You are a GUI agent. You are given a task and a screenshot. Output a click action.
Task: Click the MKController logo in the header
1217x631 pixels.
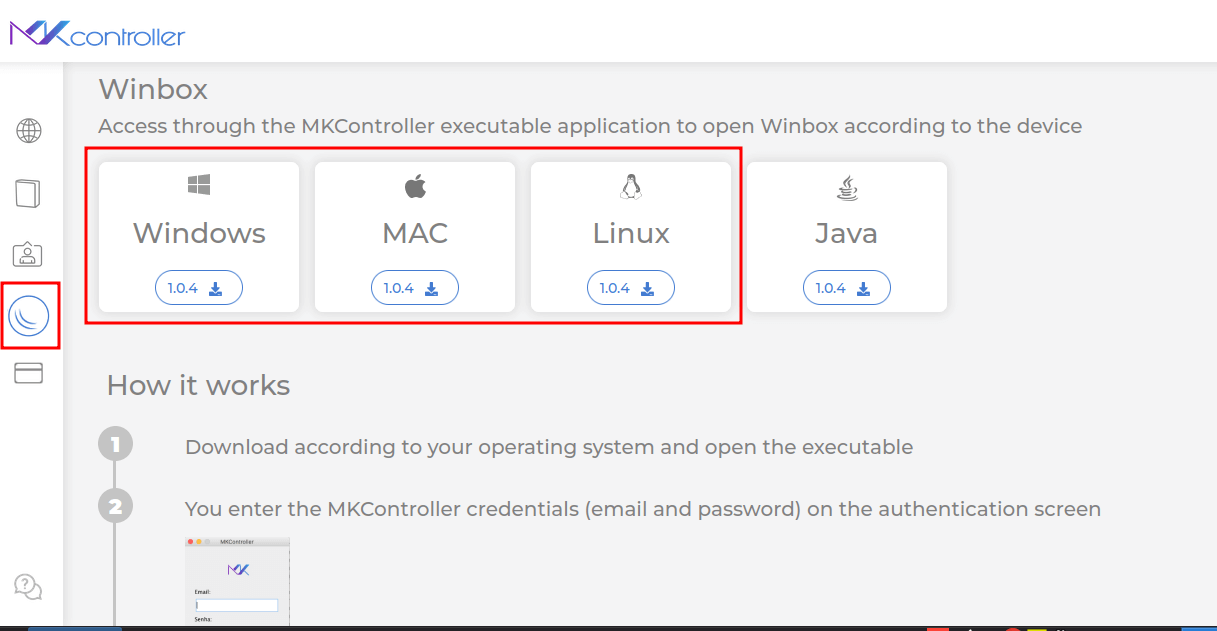pos(97,32)
